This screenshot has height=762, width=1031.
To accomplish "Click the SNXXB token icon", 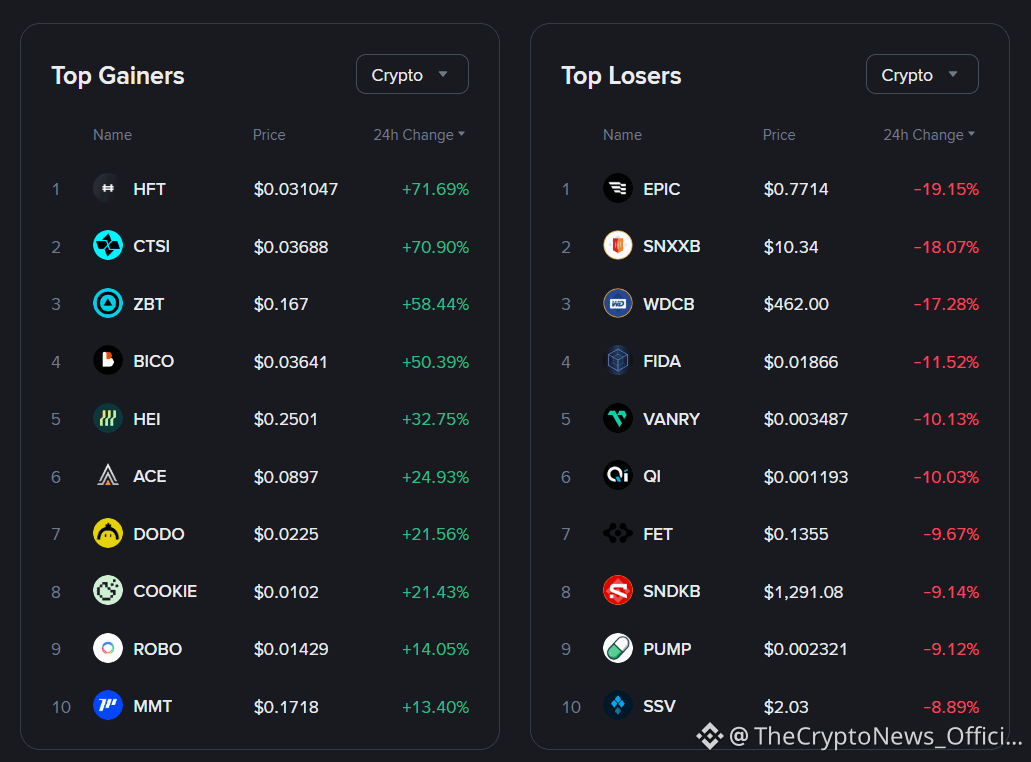I will click(617, 246).
